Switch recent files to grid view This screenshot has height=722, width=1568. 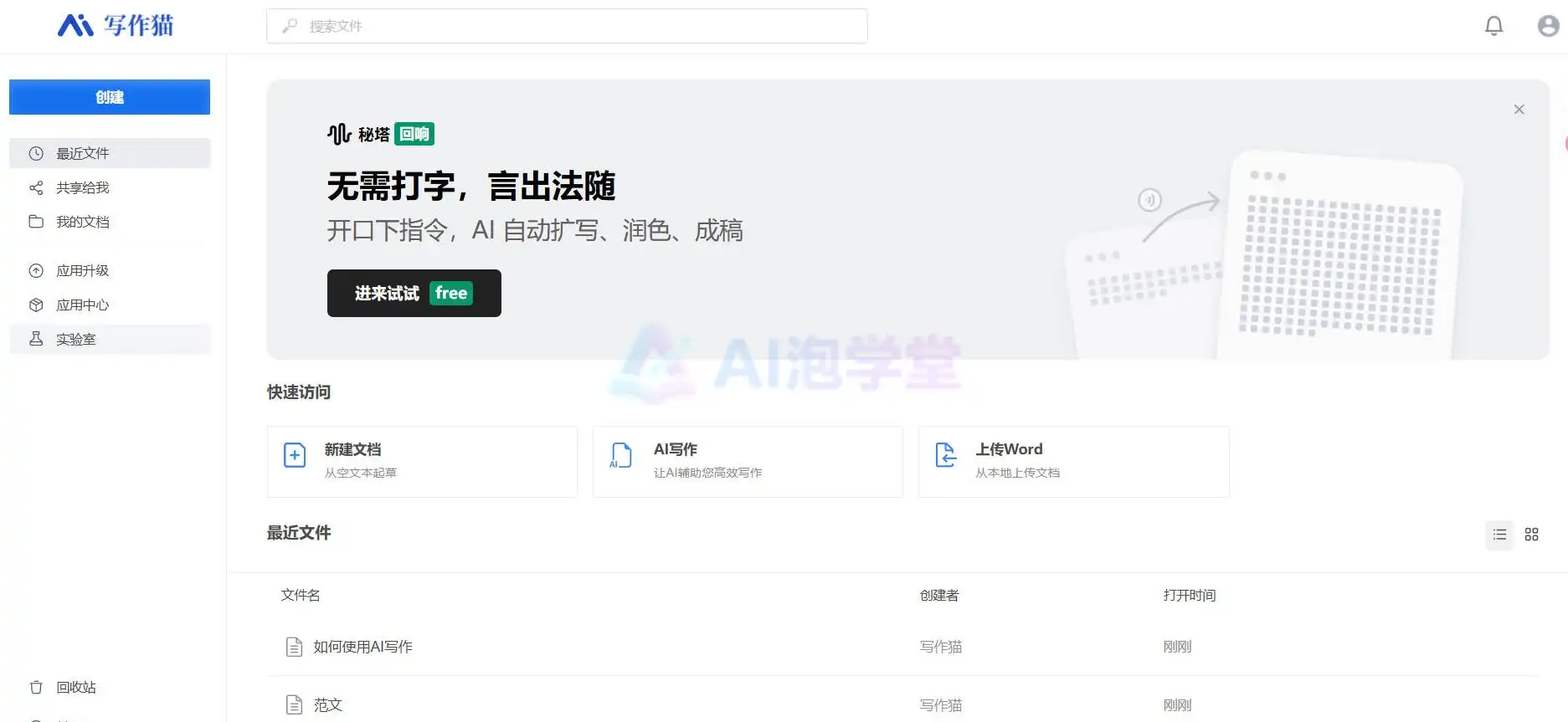point(1531,535)
